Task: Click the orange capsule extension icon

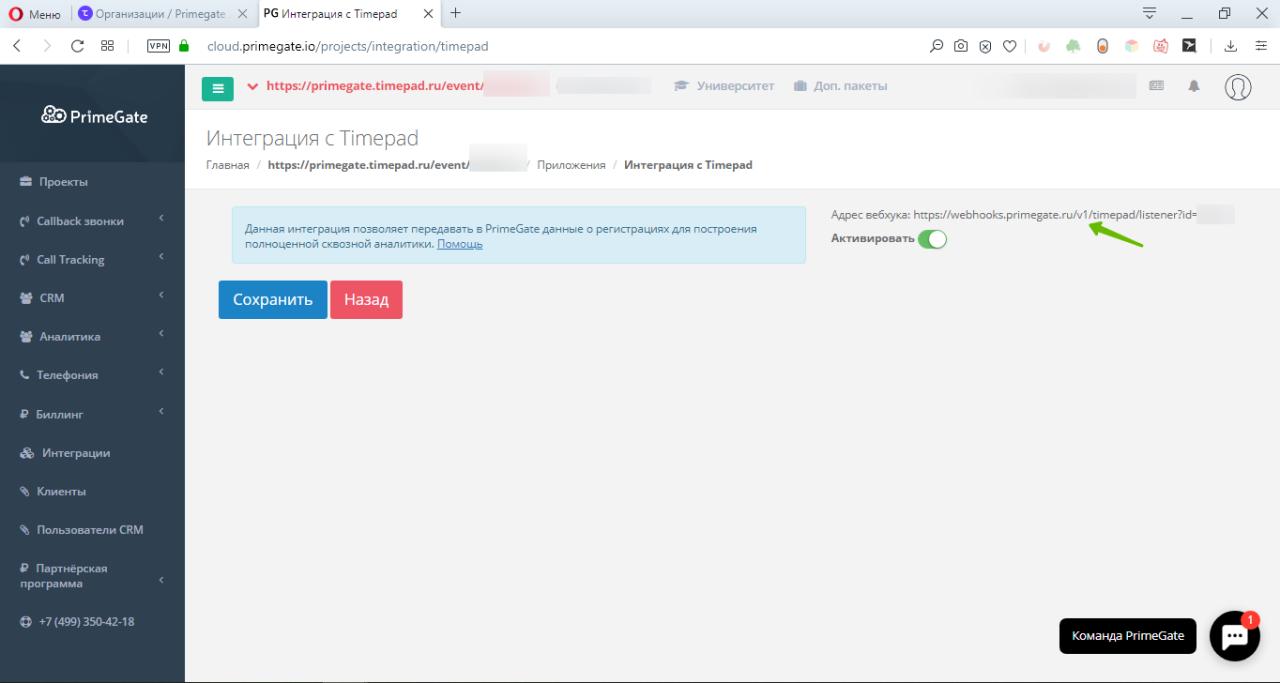Action: 1102,46
